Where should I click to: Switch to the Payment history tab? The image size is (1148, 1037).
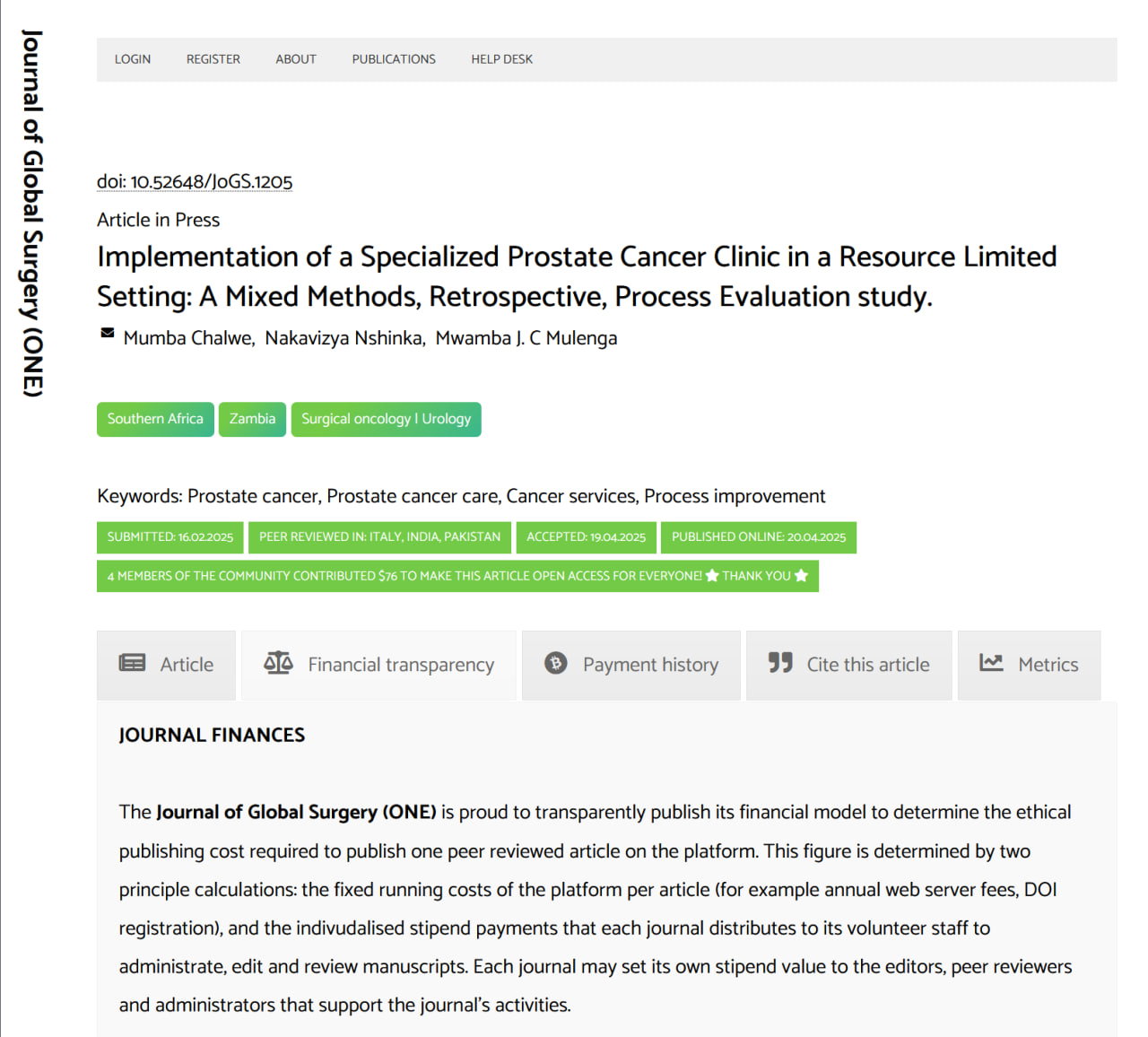pos(631,665)
